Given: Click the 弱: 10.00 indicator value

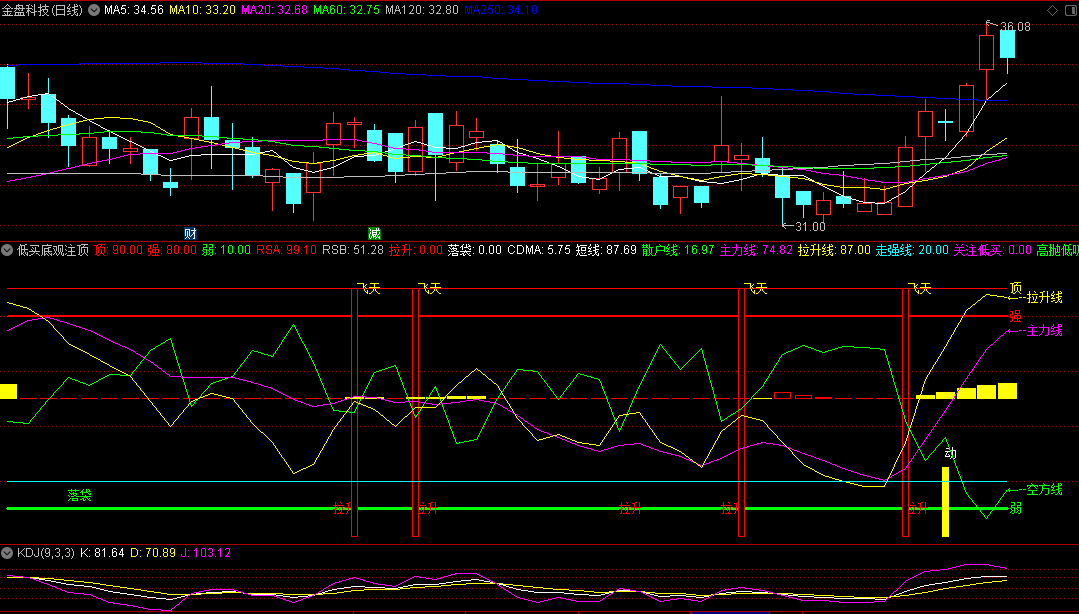Looking at the screenshot, I should click(x=226, y=250).
